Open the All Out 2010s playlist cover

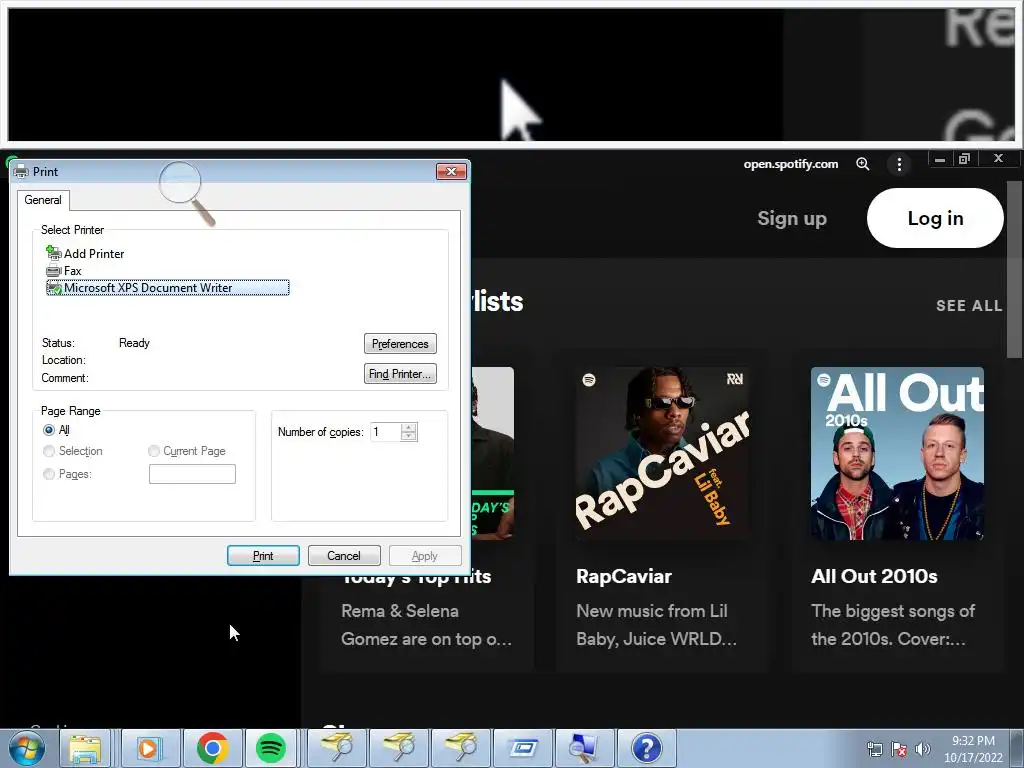tap(897, 453)
